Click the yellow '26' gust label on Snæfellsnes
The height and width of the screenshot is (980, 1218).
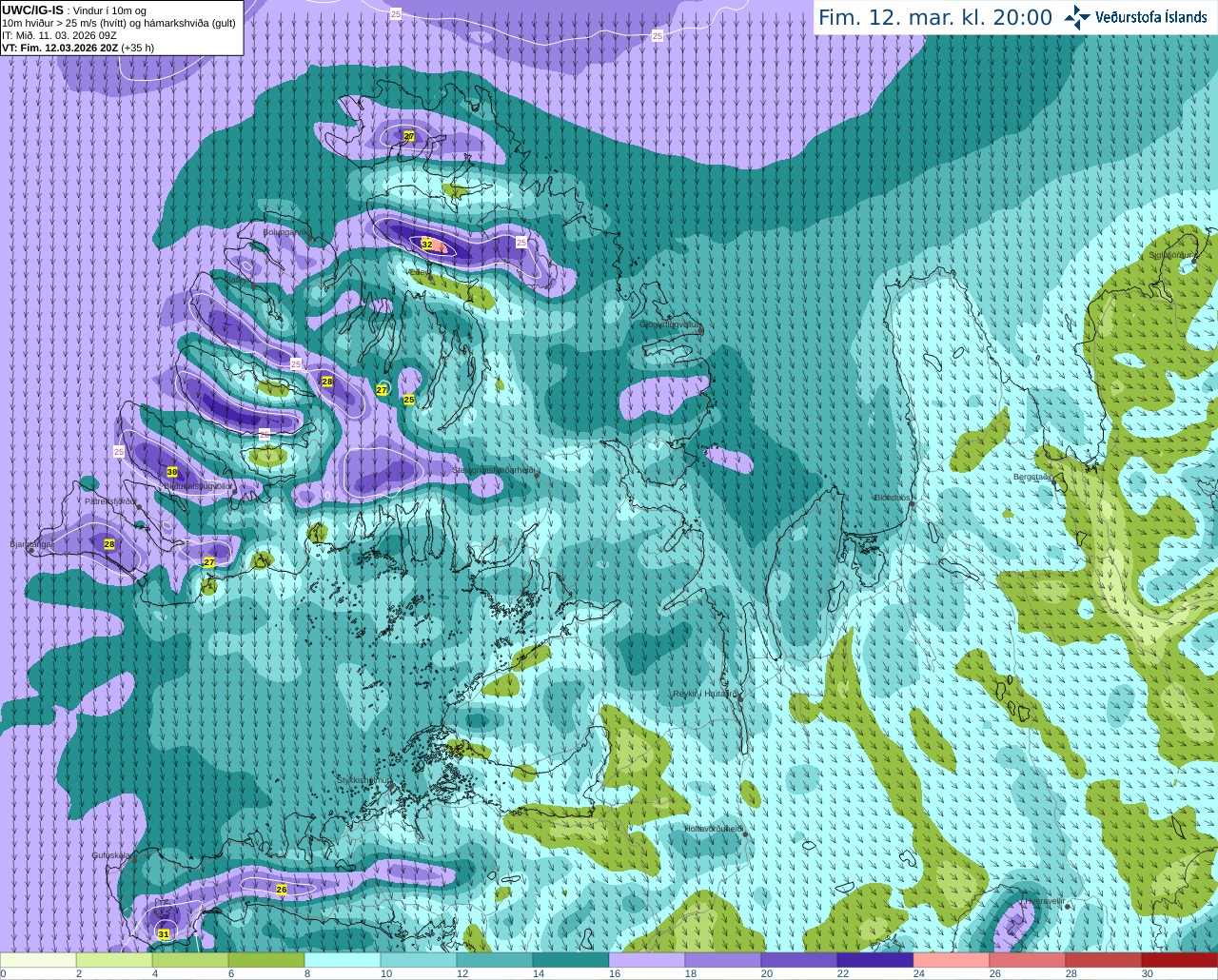tap(282, 890)
